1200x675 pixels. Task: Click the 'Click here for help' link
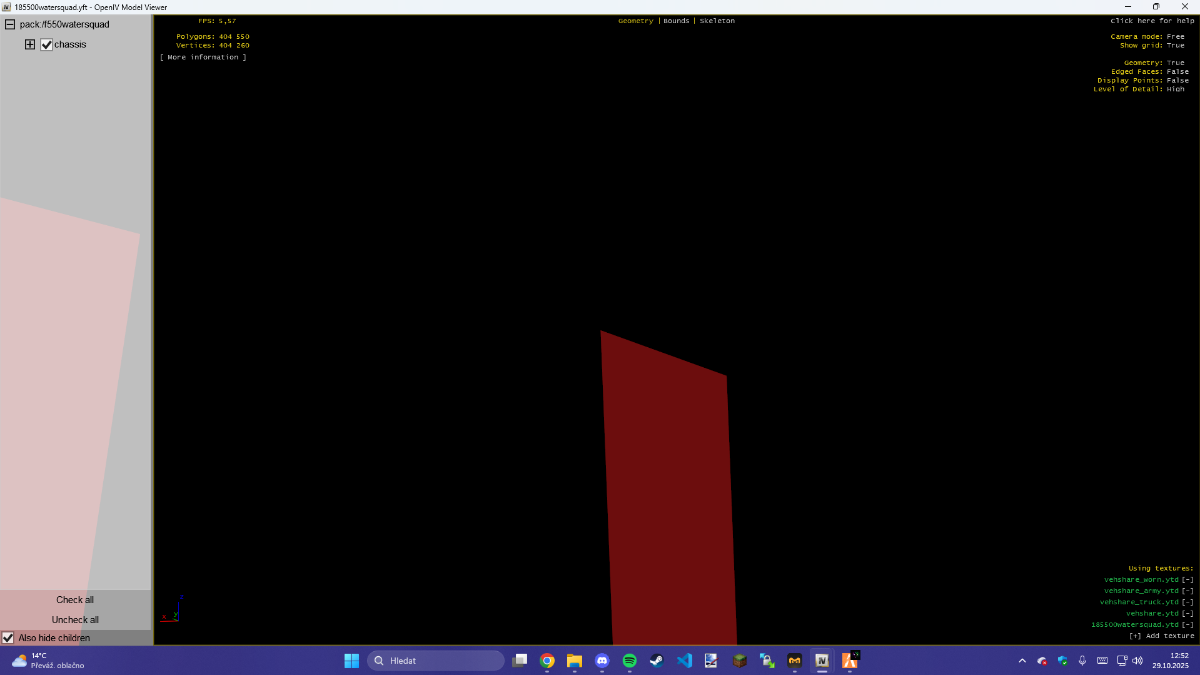pos(1152,21)
